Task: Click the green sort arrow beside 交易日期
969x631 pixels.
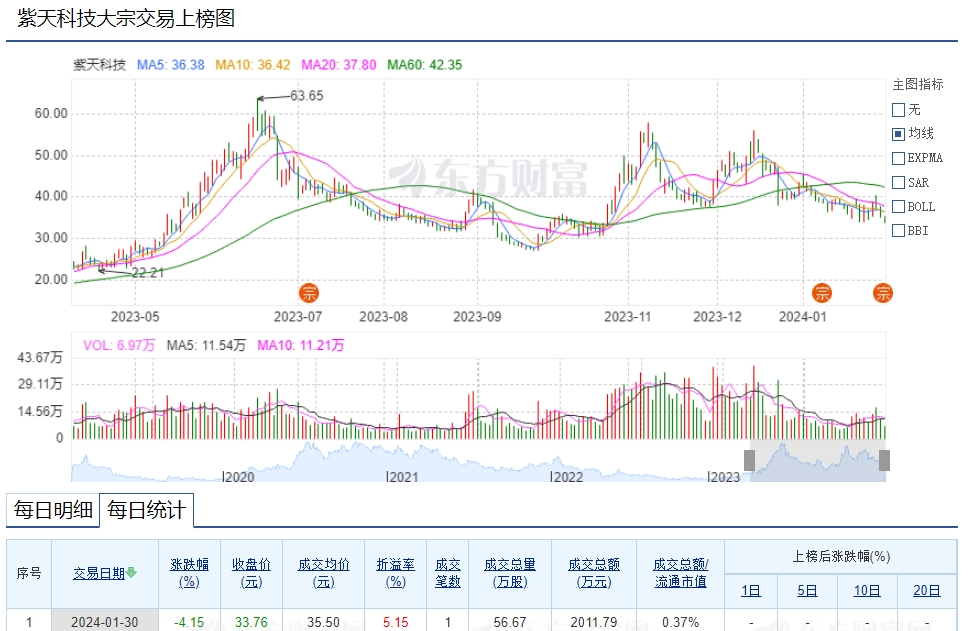Action: coord(131,573)
